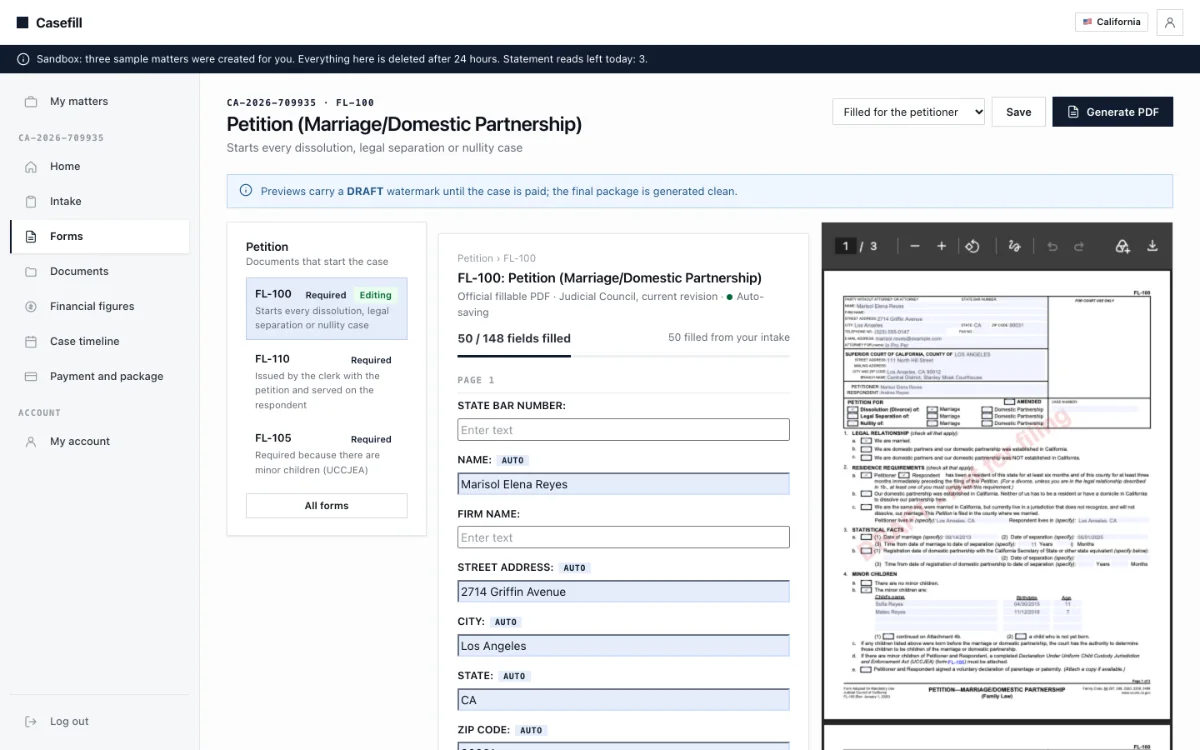This screenshot has width=1200, height=750.
Task: Download the PDF preview
Action: click(1152, 246)
